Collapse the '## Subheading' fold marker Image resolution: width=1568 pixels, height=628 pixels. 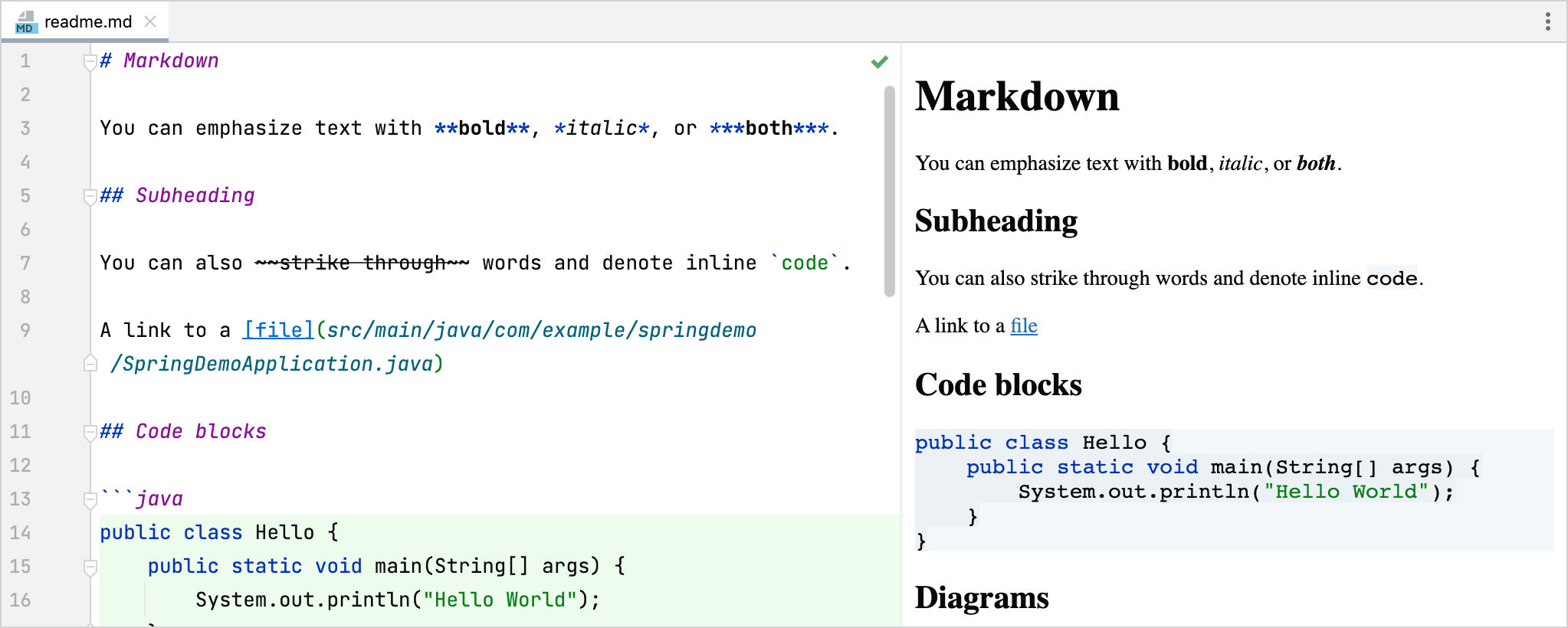tap(90, 197)
